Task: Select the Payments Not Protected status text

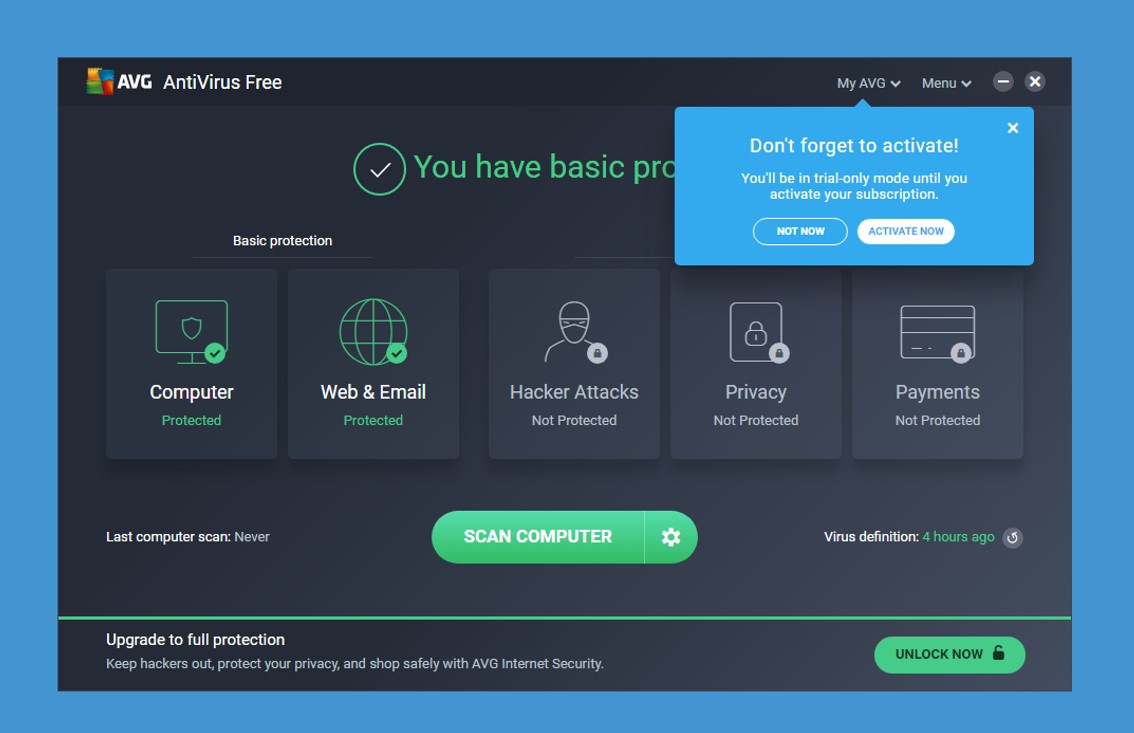Action: click(x=937, y=420)
